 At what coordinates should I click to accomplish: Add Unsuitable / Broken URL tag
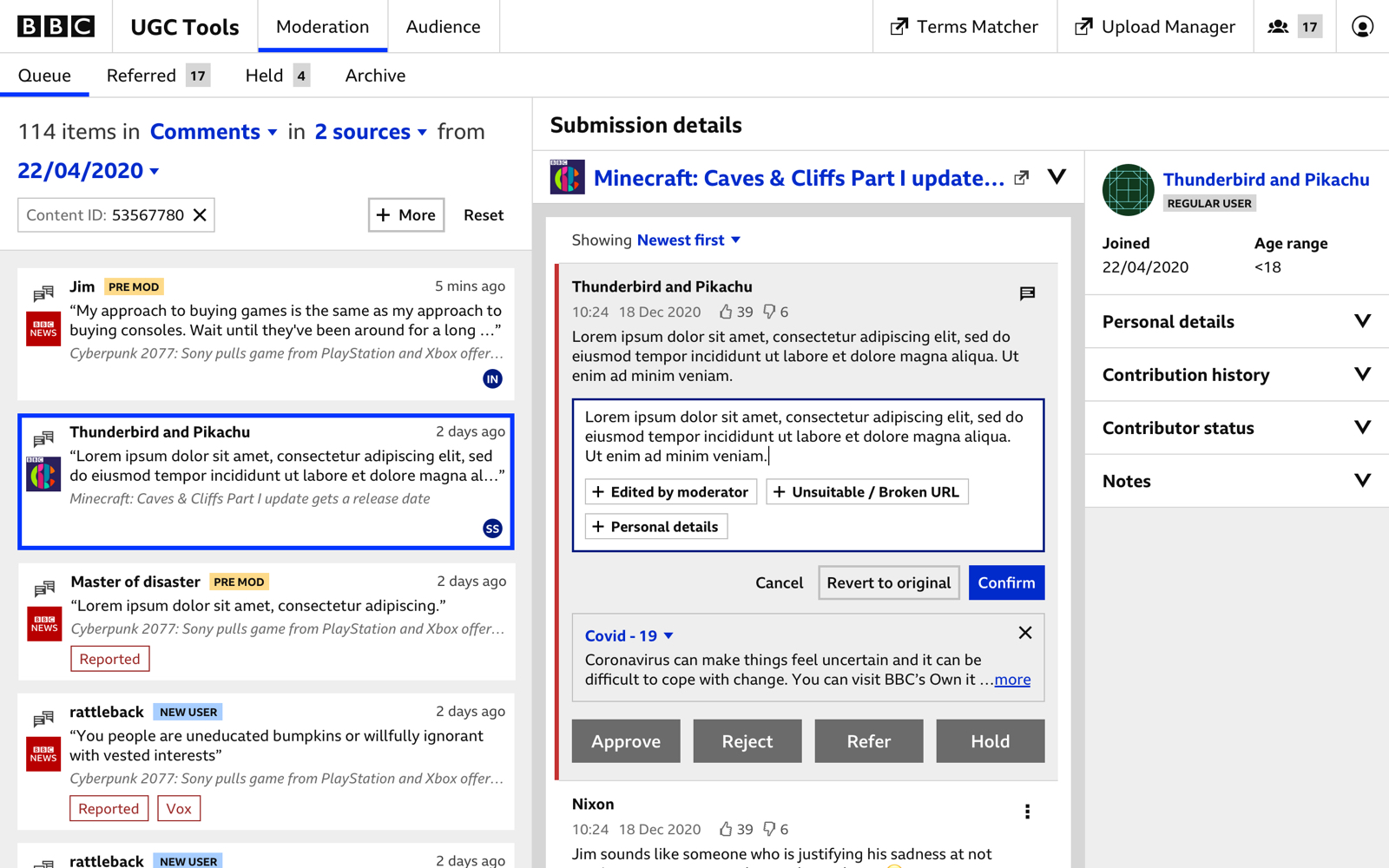866,492
